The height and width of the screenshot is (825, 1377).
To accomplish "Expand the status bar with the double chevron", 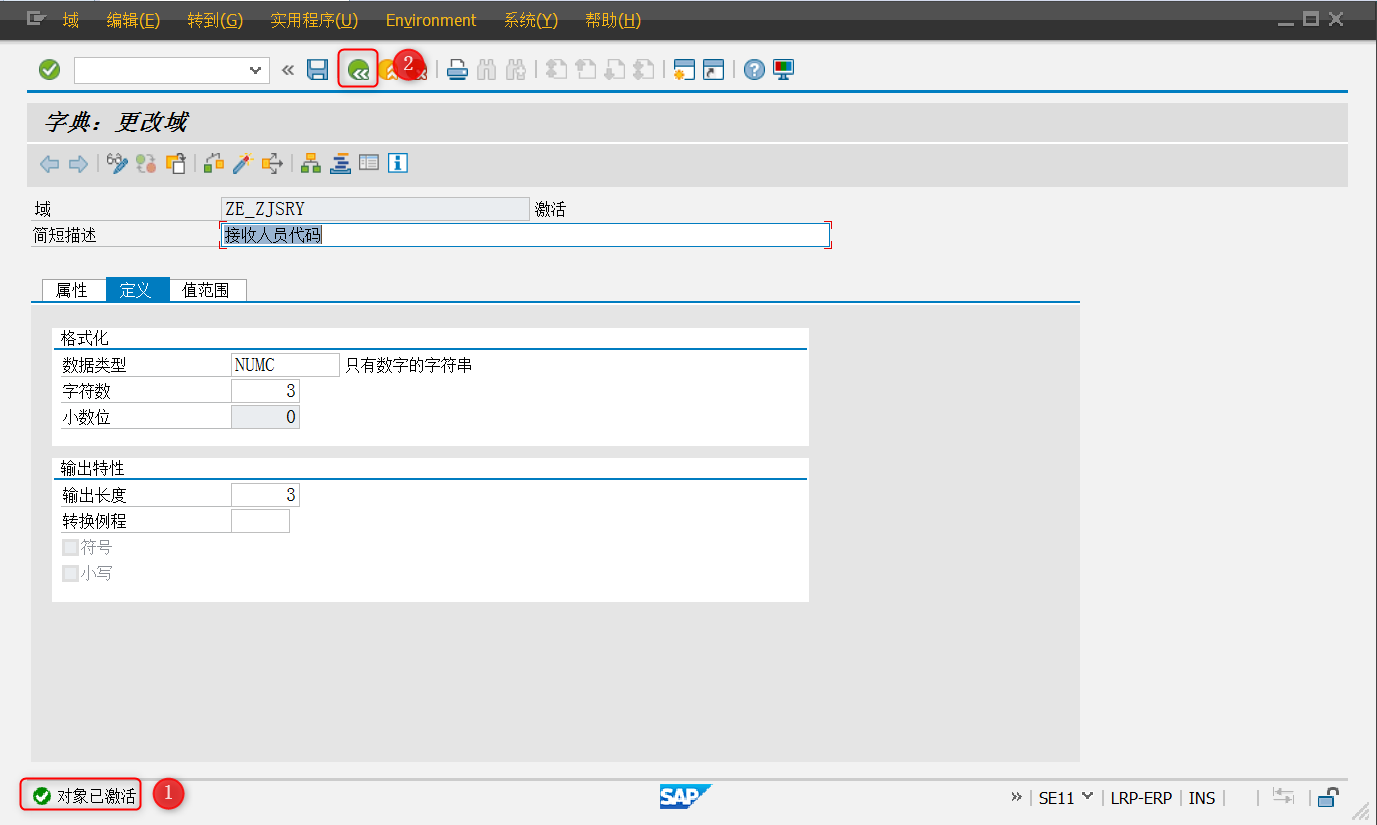I will (1017, 797).
